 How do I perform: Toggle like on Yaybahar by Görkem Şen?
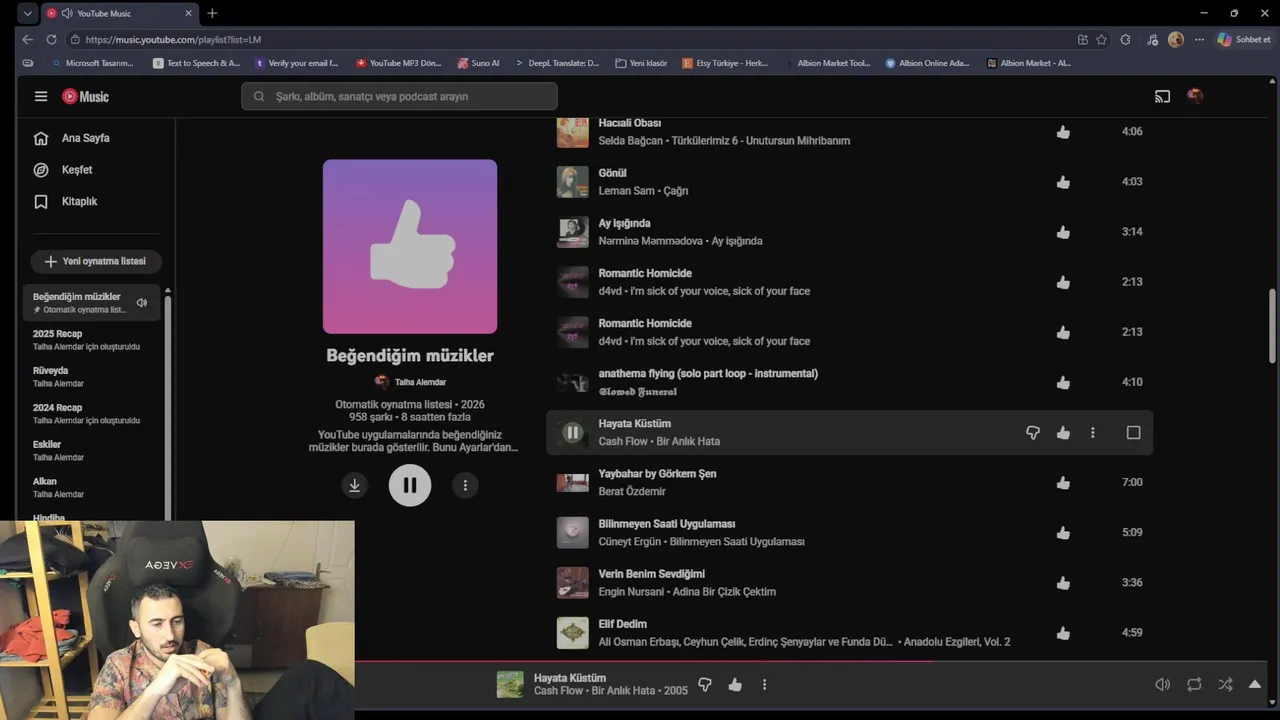(1063, 482)
